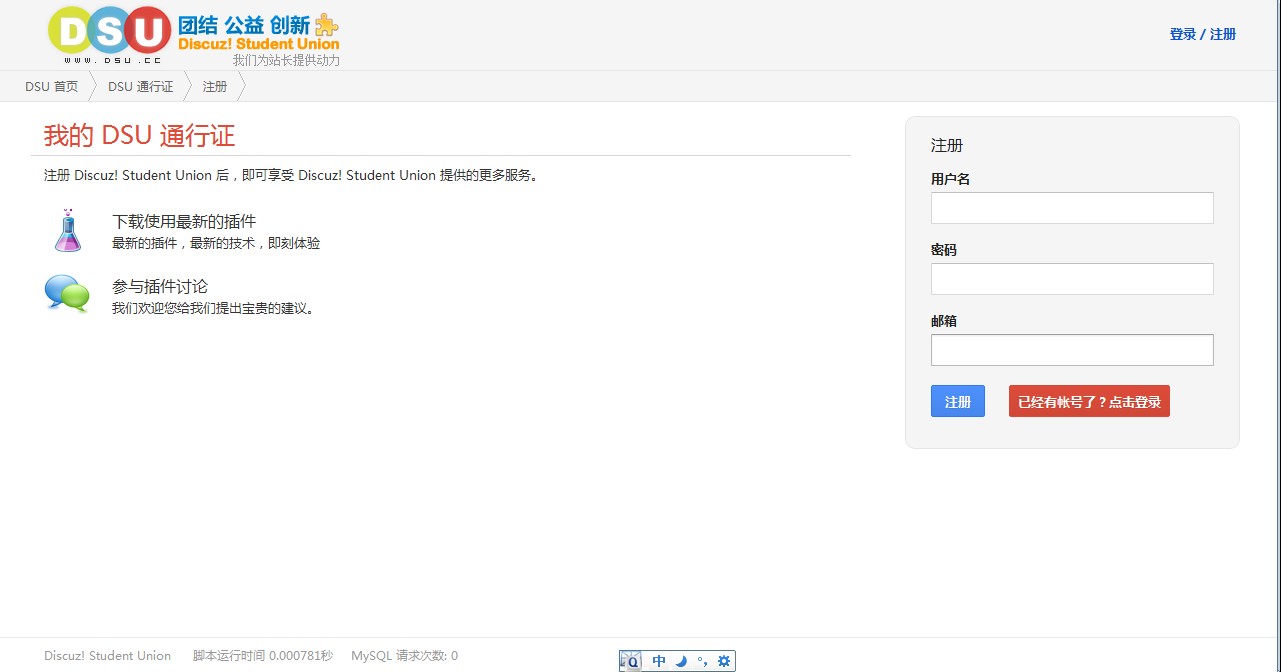This screenshot has width=1281, height=672.
Task: Click the Discuz! Student Union footer link
Action: pos(107,655)
